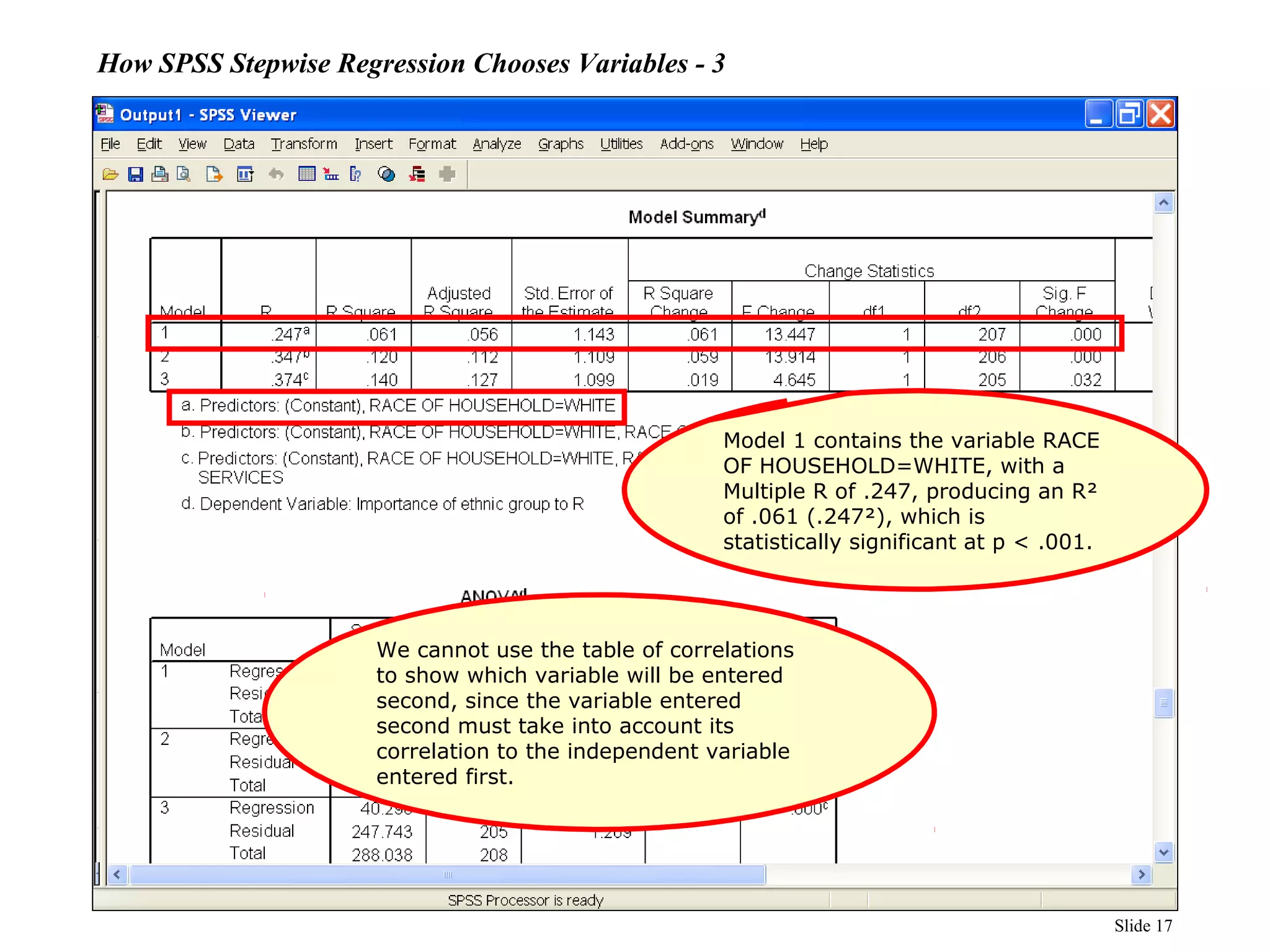Select Model 3 R value .374
The image size is (1270, 952).
tap(290, 380)
